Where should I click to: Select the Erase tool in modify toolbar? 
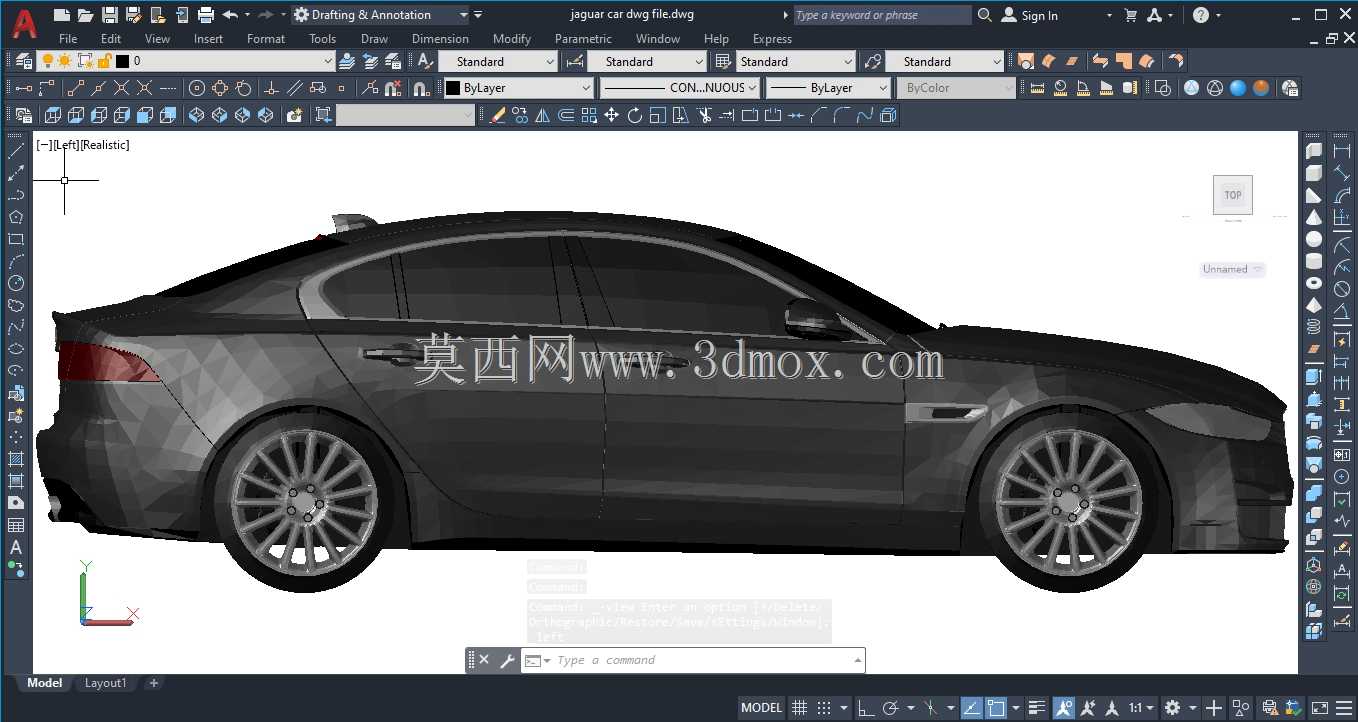[x=497, y=116]
